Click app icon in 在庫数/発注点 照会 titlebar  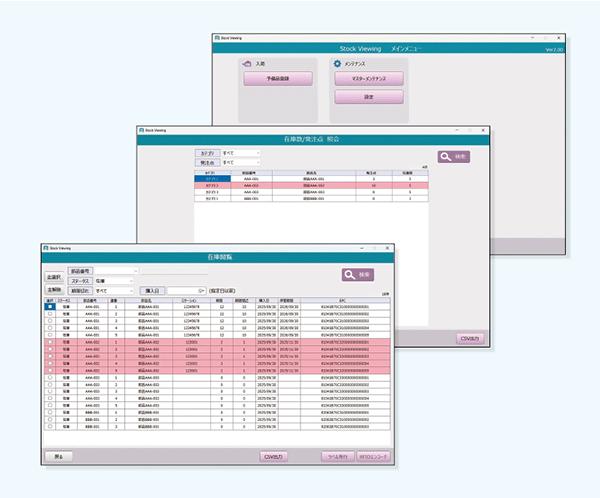coord(144,130)
